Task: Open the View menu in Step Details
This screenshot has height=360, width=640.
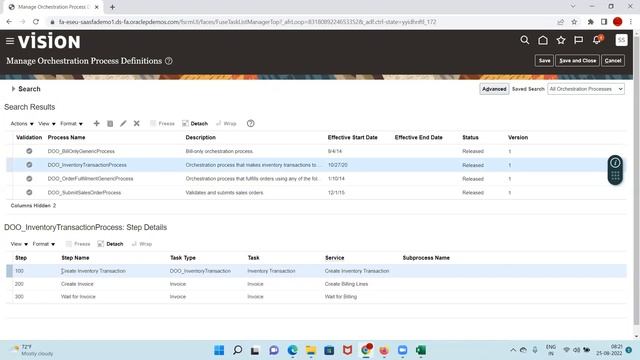Action: [x=19, y=244]
